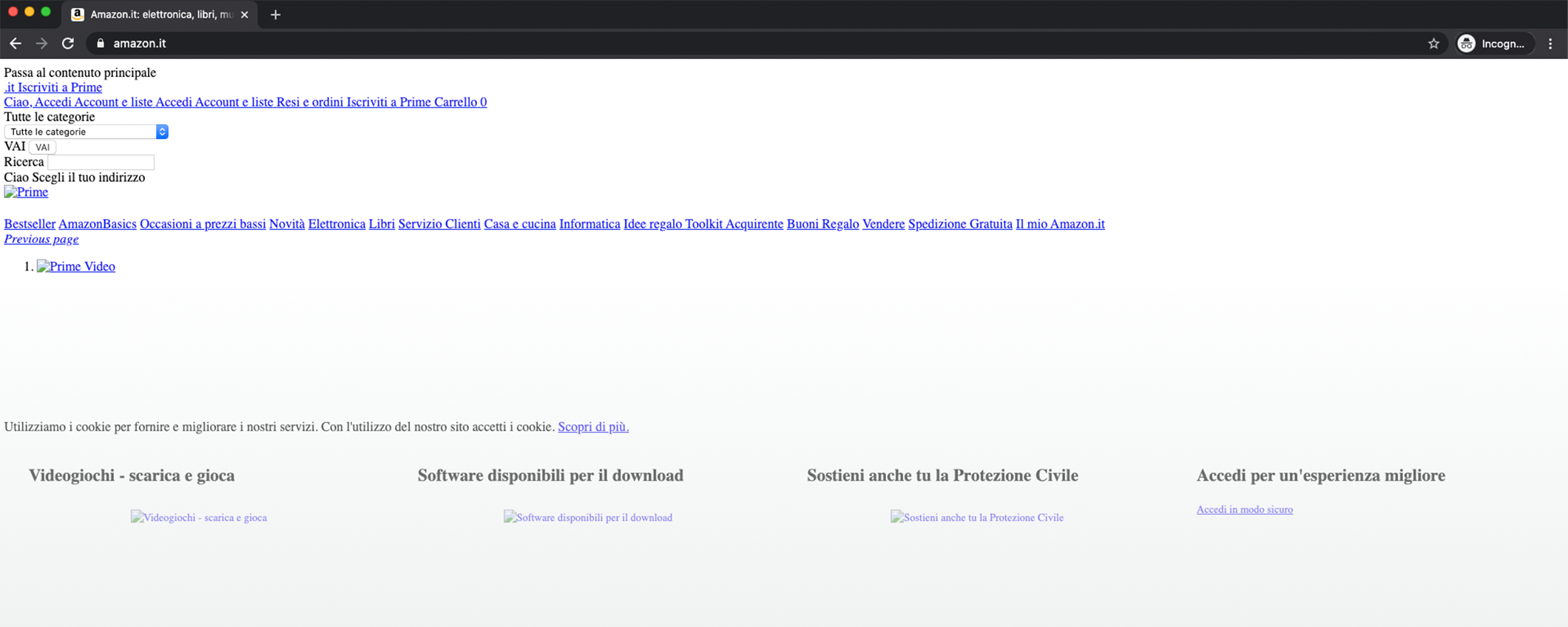
Task: Go to Elettronica category
Action: click(337, 224)
